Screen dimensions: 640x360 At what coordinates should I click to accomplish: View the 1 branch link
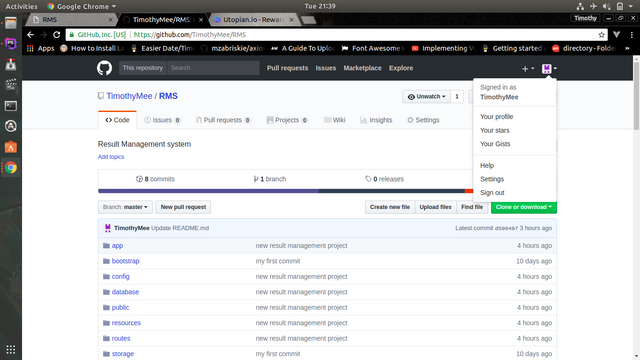[269, 179]
